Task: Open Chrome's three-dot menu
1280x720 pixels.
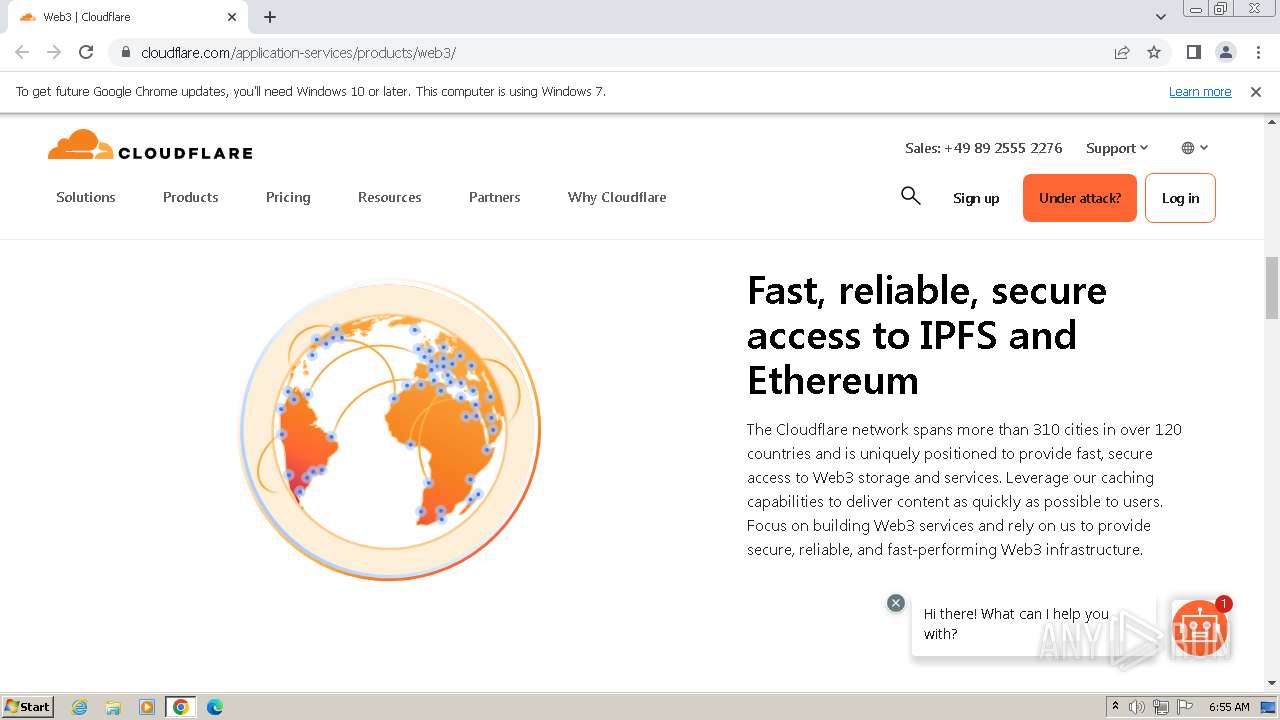Action: coord(1258,52)
